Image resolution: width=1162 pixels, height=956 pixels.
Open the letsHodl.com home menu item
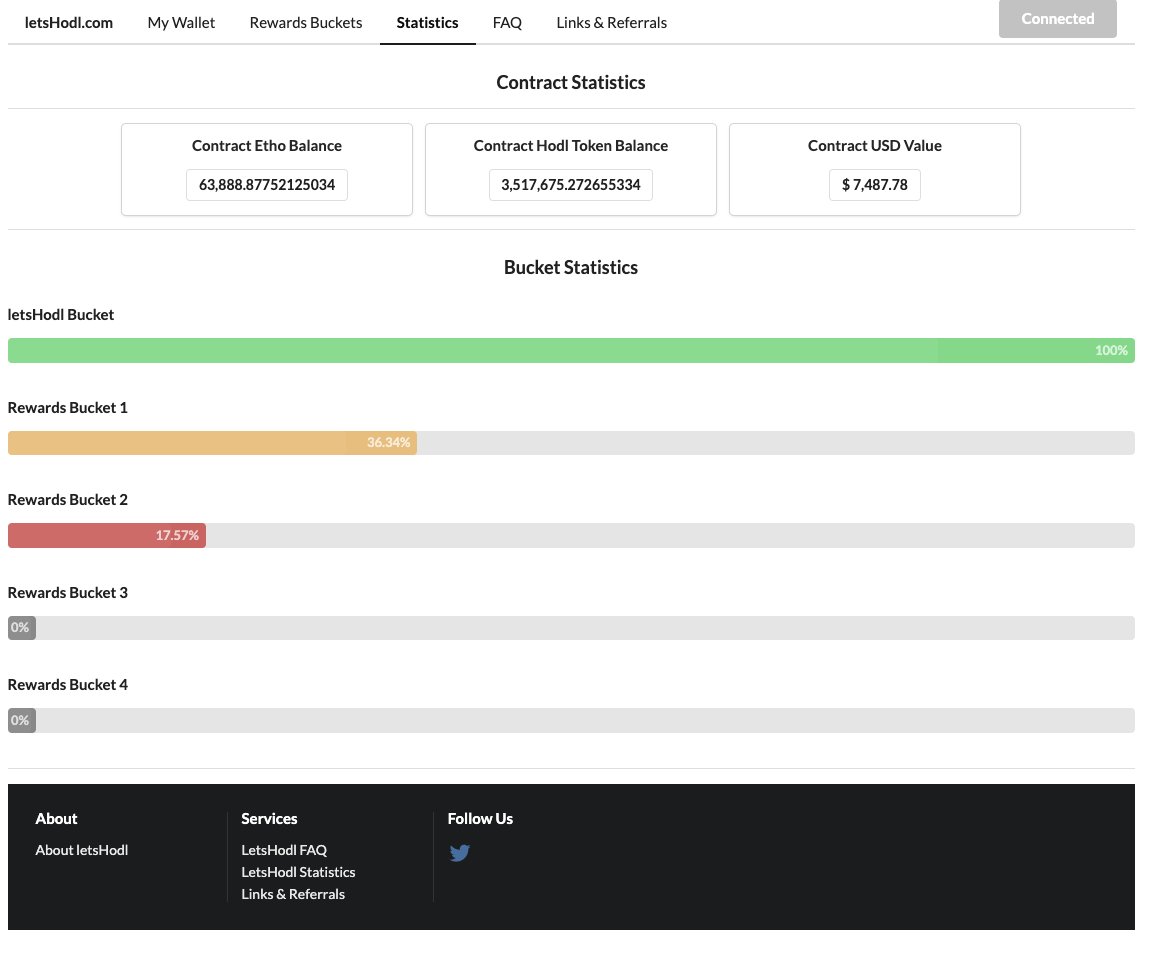point(70,23)
